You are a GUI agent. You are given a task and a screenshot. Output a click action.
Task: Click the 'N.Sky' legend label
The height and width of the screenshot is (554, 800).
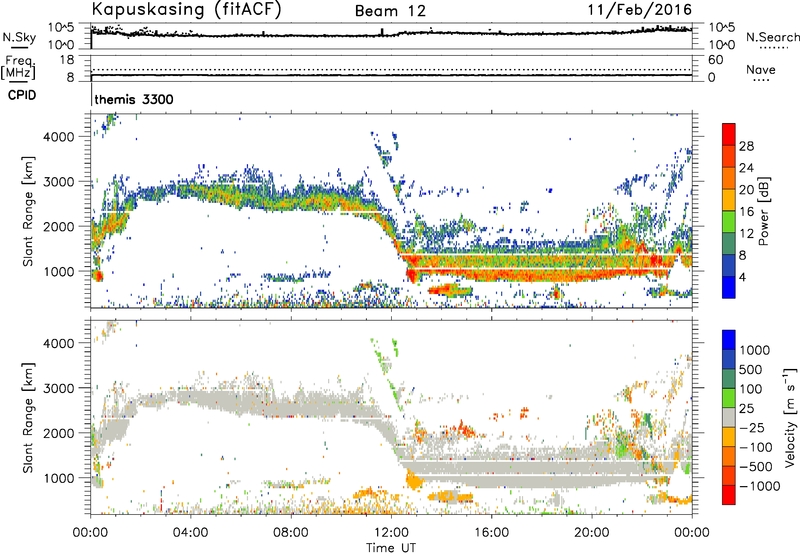[19, 37]
